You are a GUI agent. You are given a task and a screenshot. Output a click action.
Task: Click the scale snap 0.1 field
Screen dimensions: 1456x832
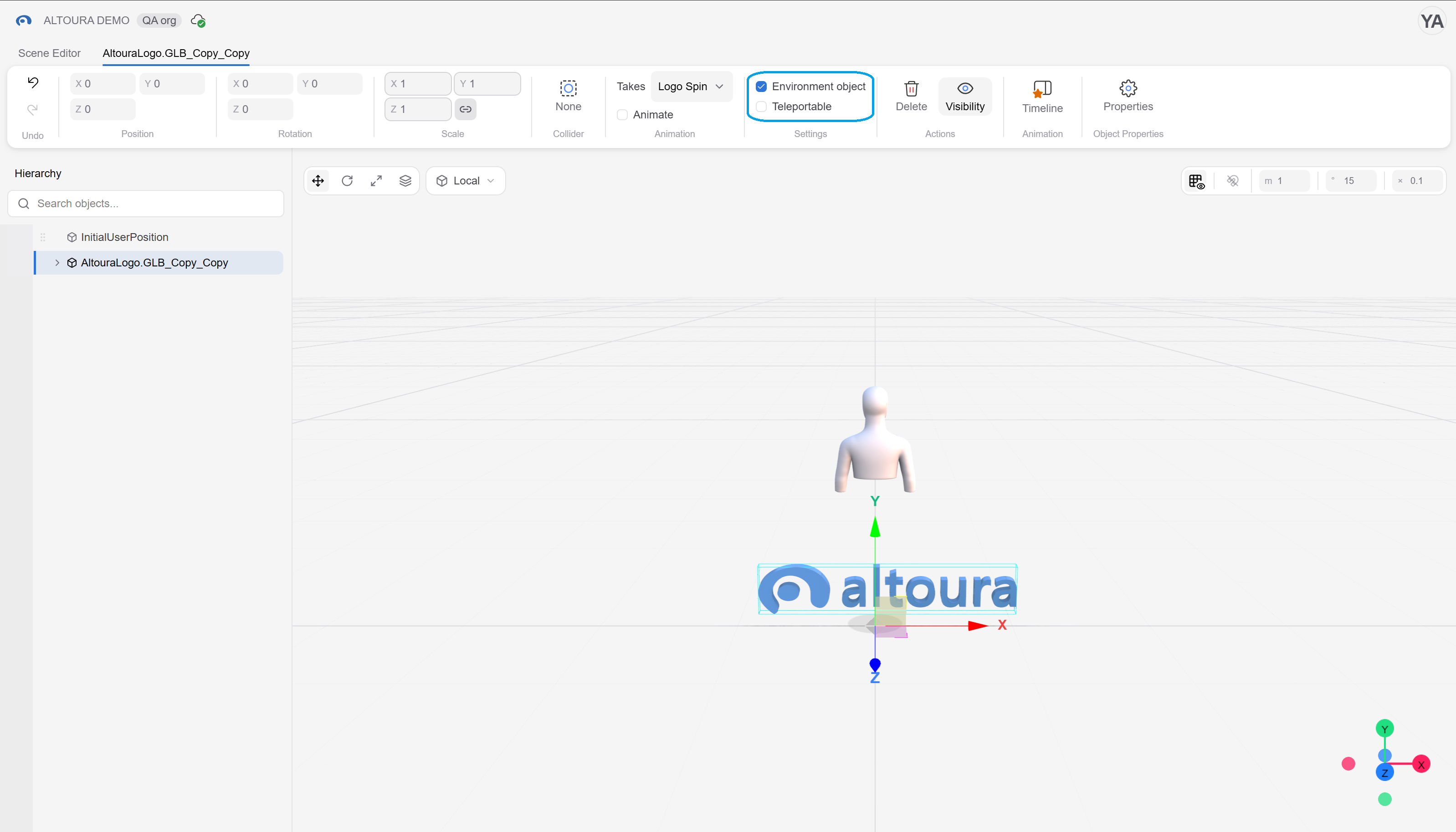pos(1417,181)
